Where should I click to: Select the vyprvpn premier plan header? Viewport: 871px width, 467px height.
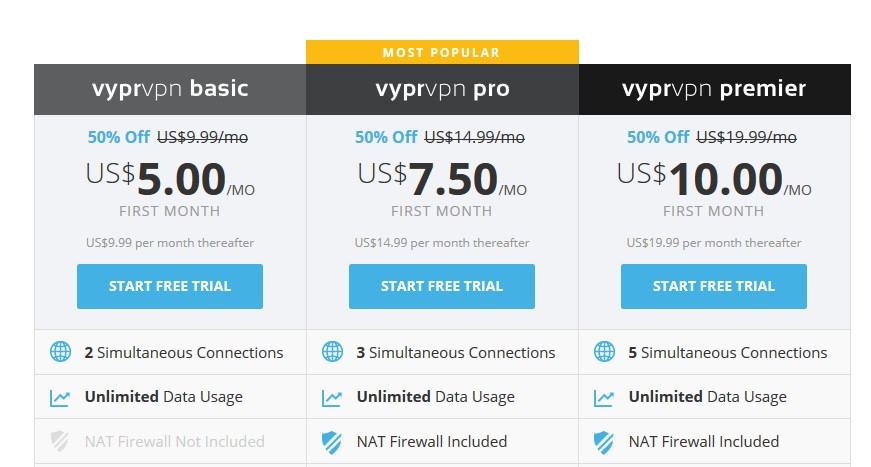pyautogui.click(x=714, y=89)
